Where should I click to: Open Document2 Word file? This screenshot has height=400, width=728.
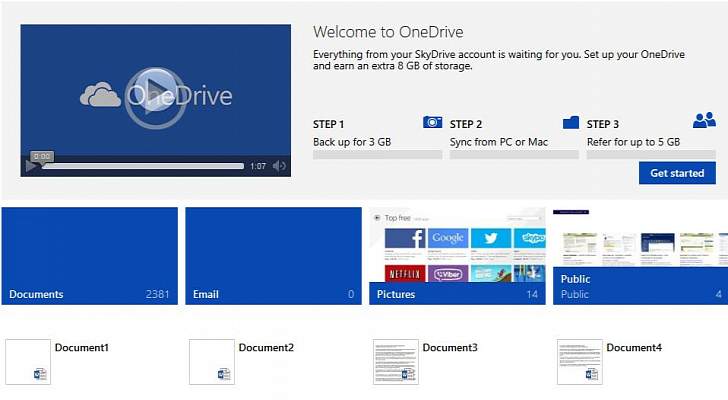coord(212,362)
